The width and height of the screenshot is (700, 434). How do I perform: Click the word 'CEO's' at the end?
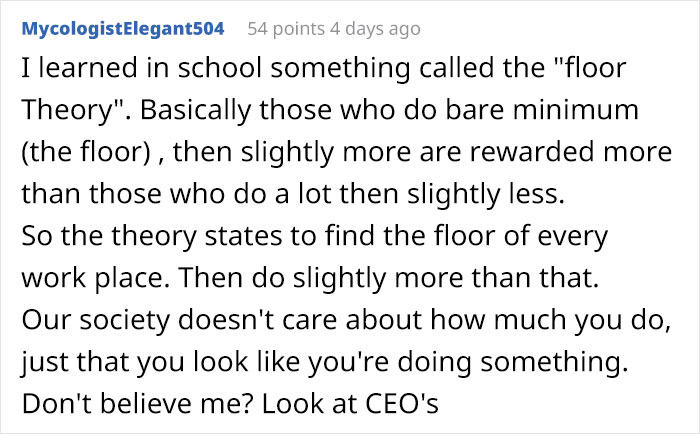[x=402, y=404]
